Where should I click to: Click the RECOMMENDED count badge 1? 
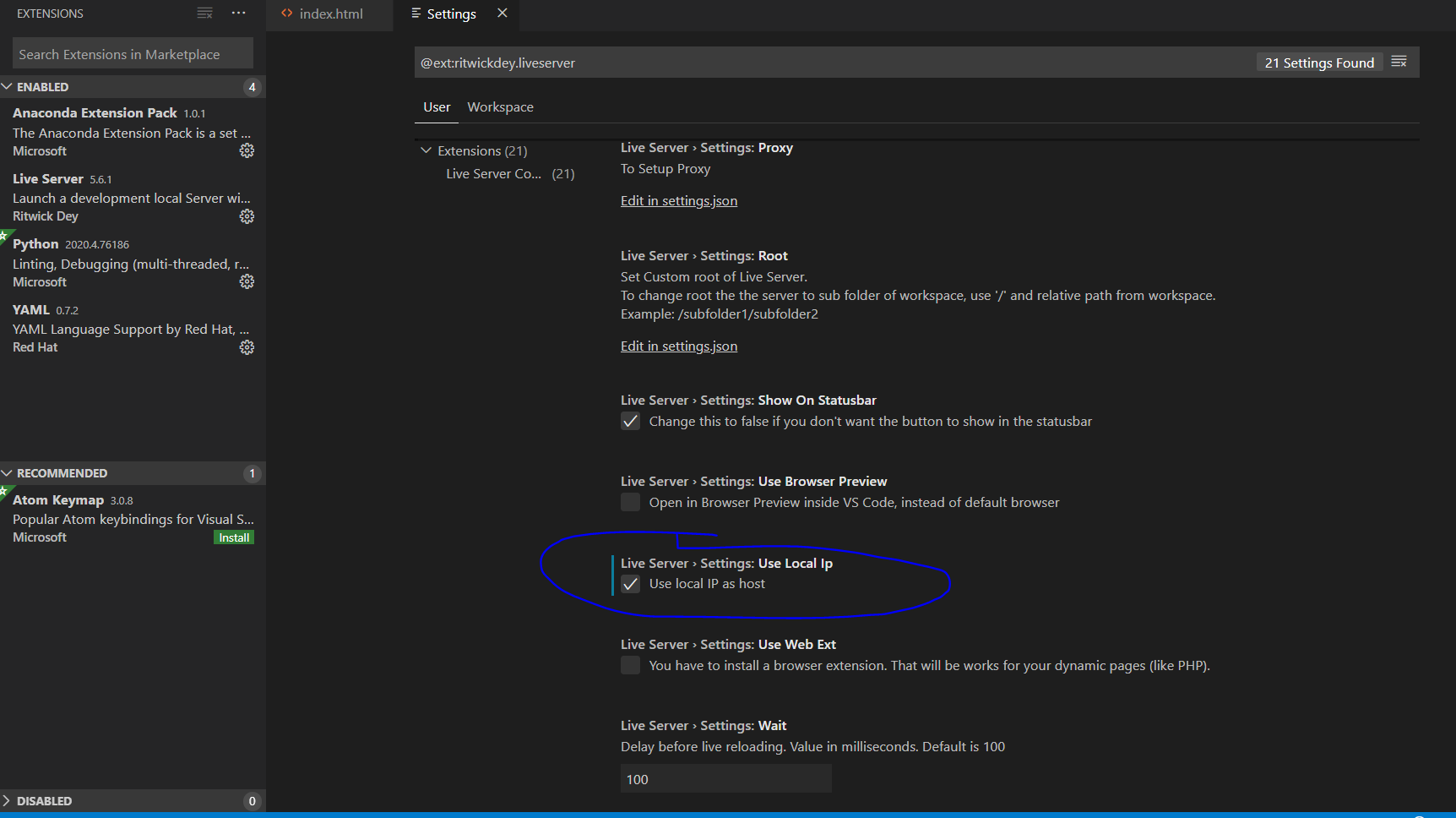point(252,473)
